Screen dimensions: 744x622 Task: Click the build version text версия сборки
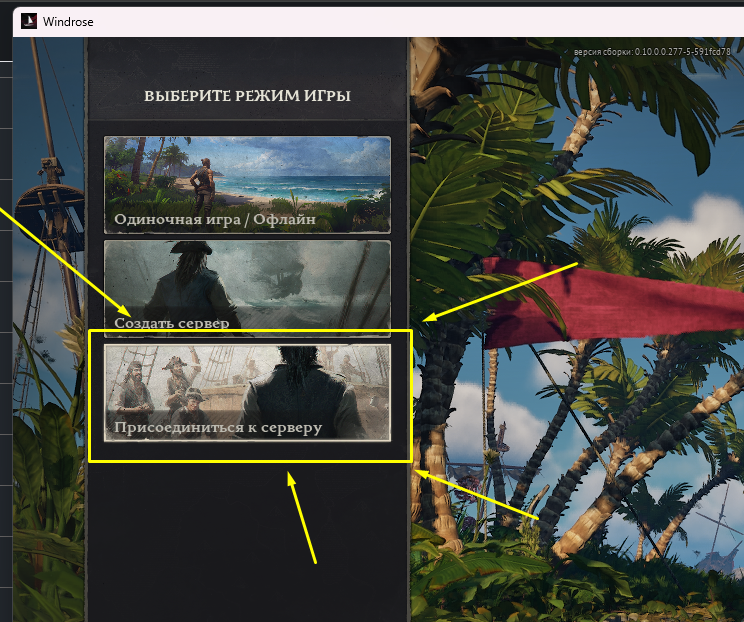point(658,52)
